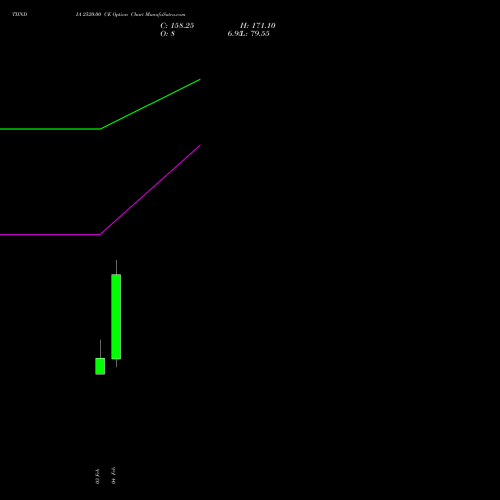The image size is (500, 500).
Task: Click the 02 Feb date axis label
Action: 97,476
